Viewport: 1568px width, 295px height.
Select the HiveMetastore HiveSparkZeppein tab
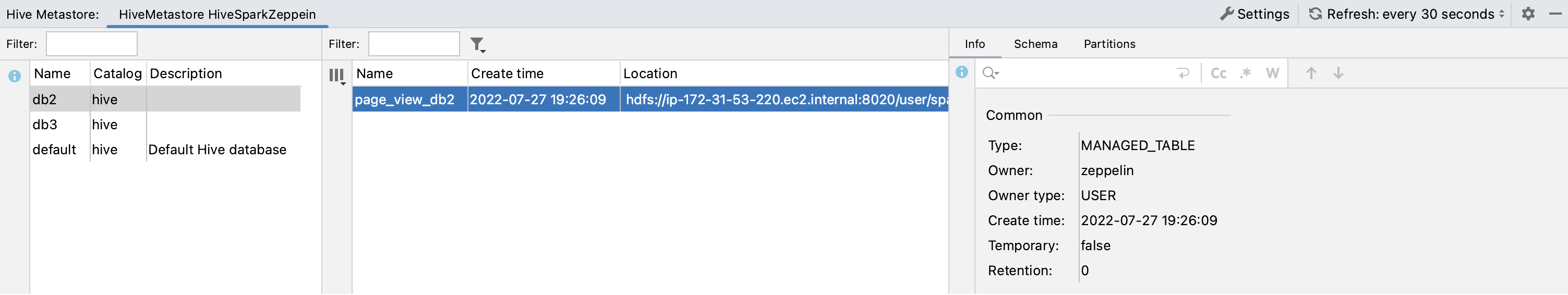click(x=216, y=15)
